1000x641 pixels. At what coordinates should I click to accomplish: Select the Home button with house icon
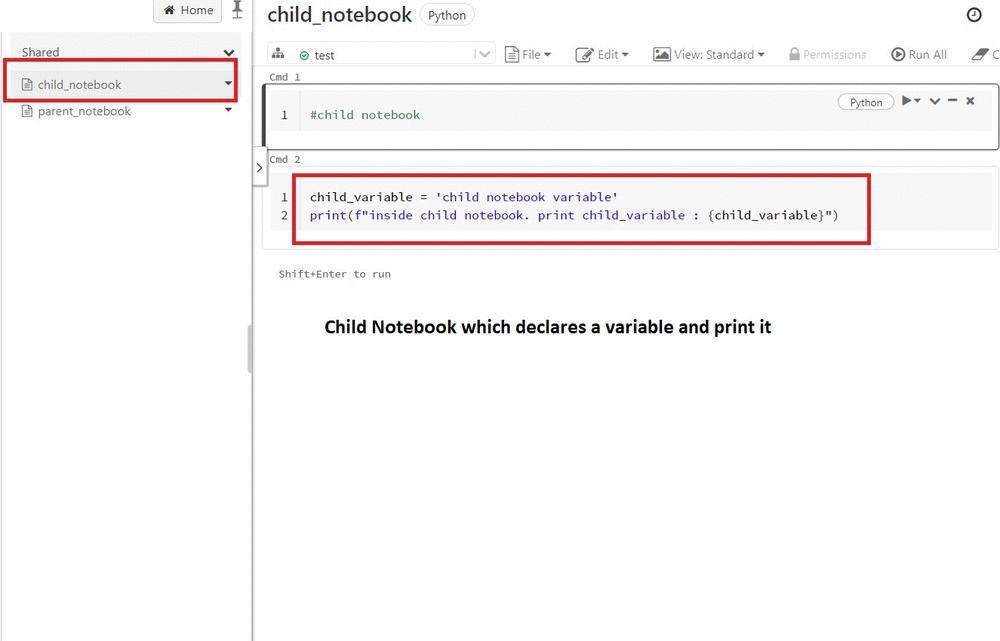[x=187, y=11]
